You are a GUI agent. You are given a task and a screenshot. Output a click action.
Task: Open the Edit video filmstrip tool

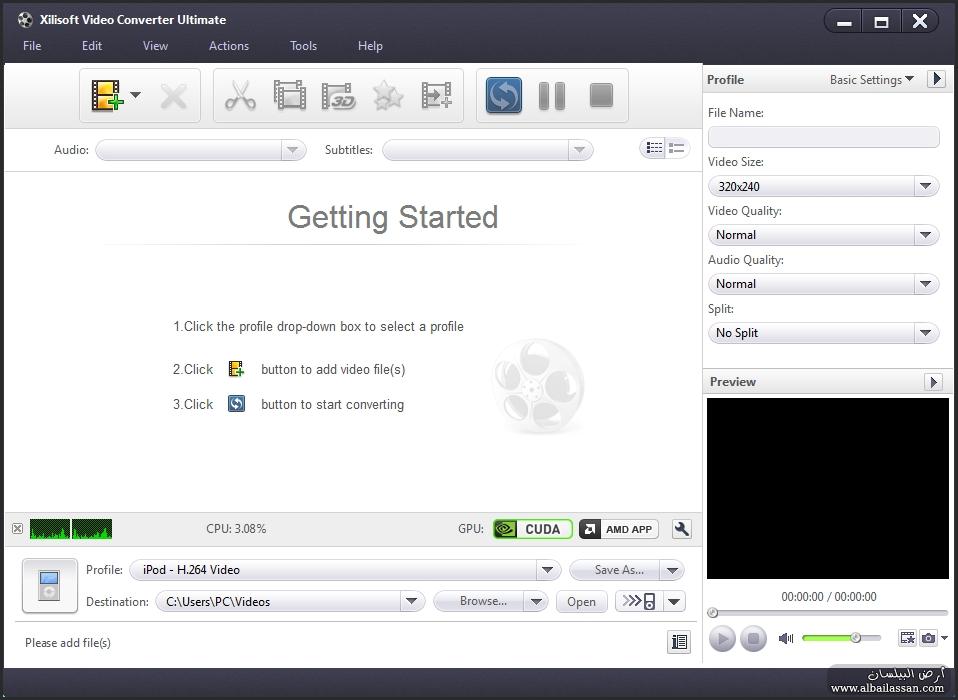289,96
